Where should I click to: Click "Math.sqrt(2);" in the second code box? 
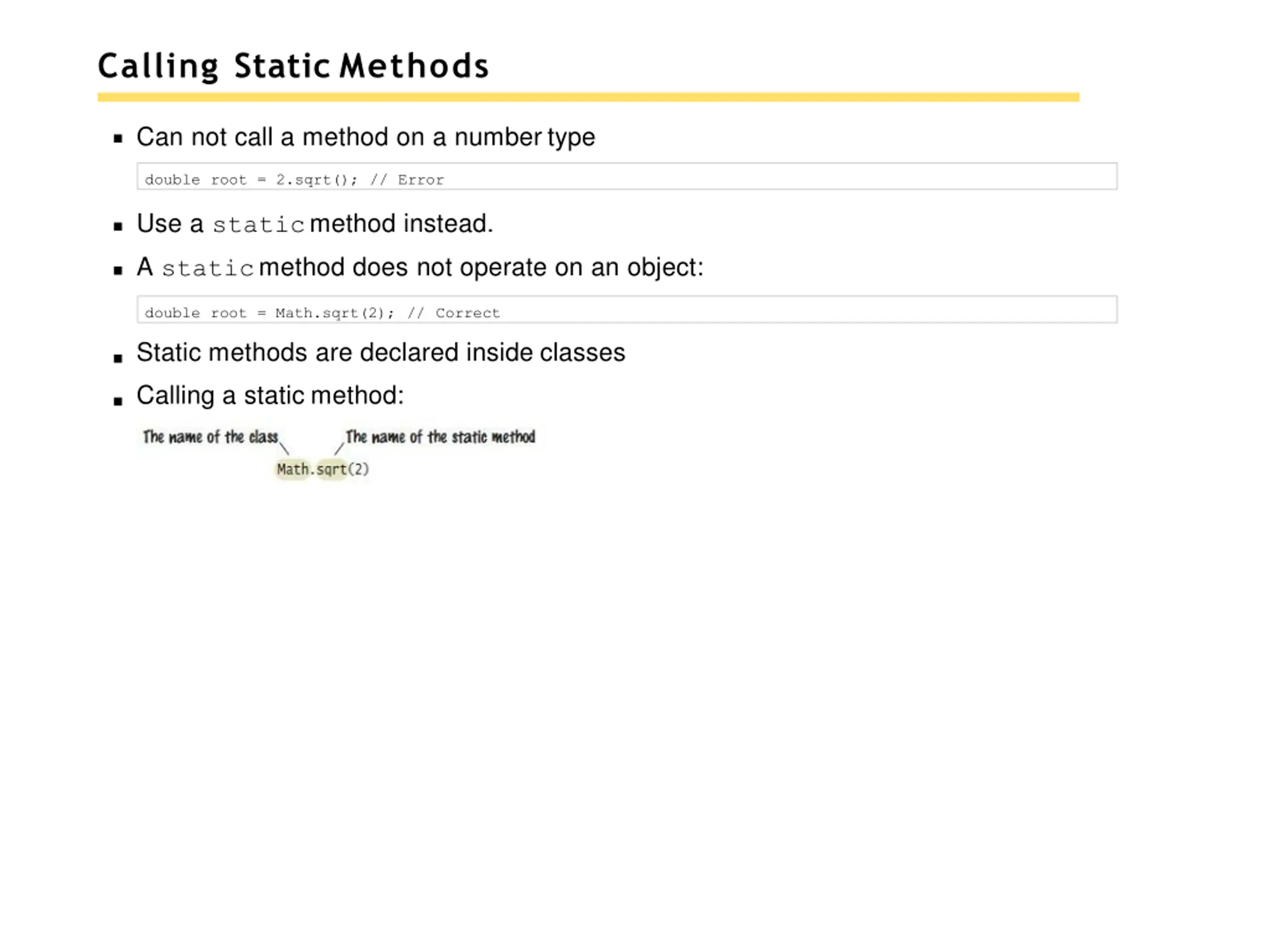(x=335, y=313)
